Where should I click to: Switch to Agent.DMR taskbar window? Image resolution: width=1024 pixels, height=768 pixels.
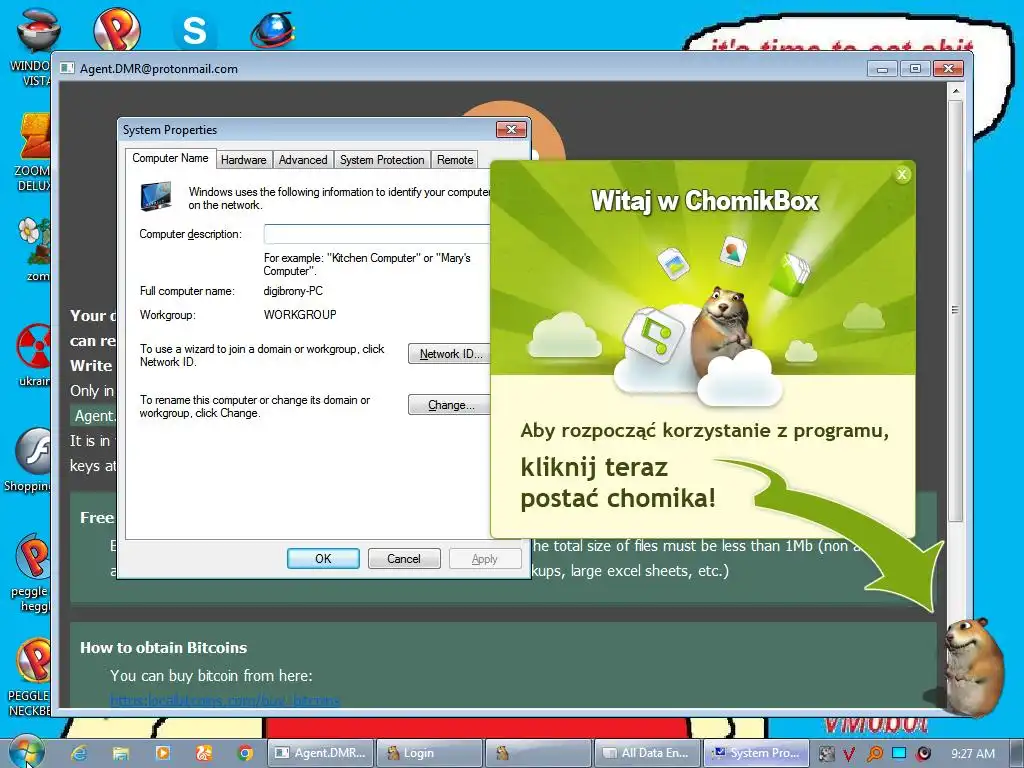321,753
